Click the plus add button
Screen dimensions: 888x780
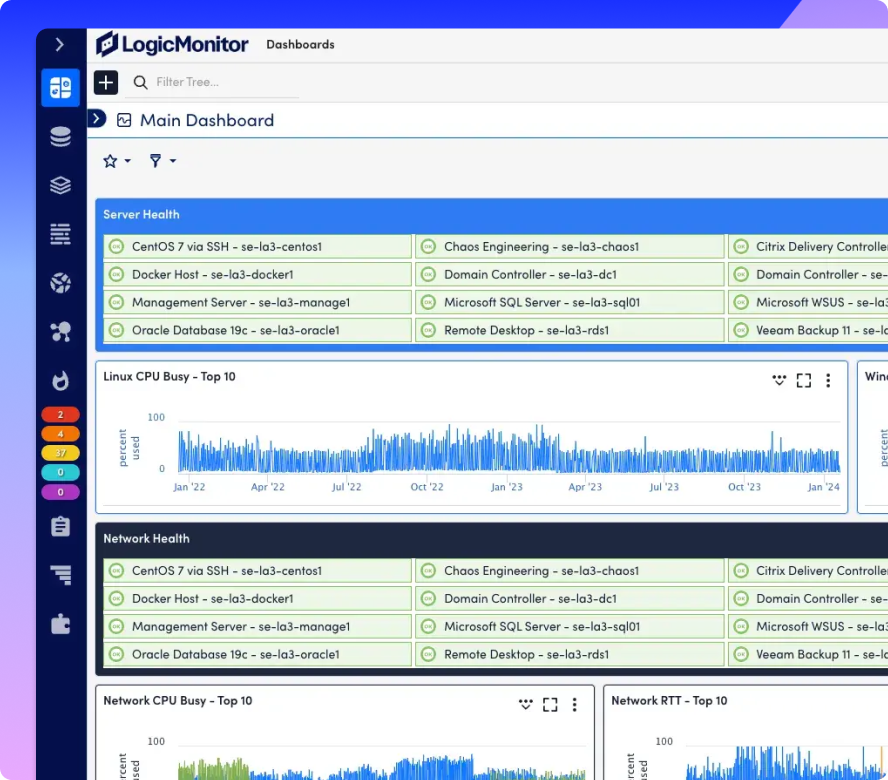tap(106, 83)
